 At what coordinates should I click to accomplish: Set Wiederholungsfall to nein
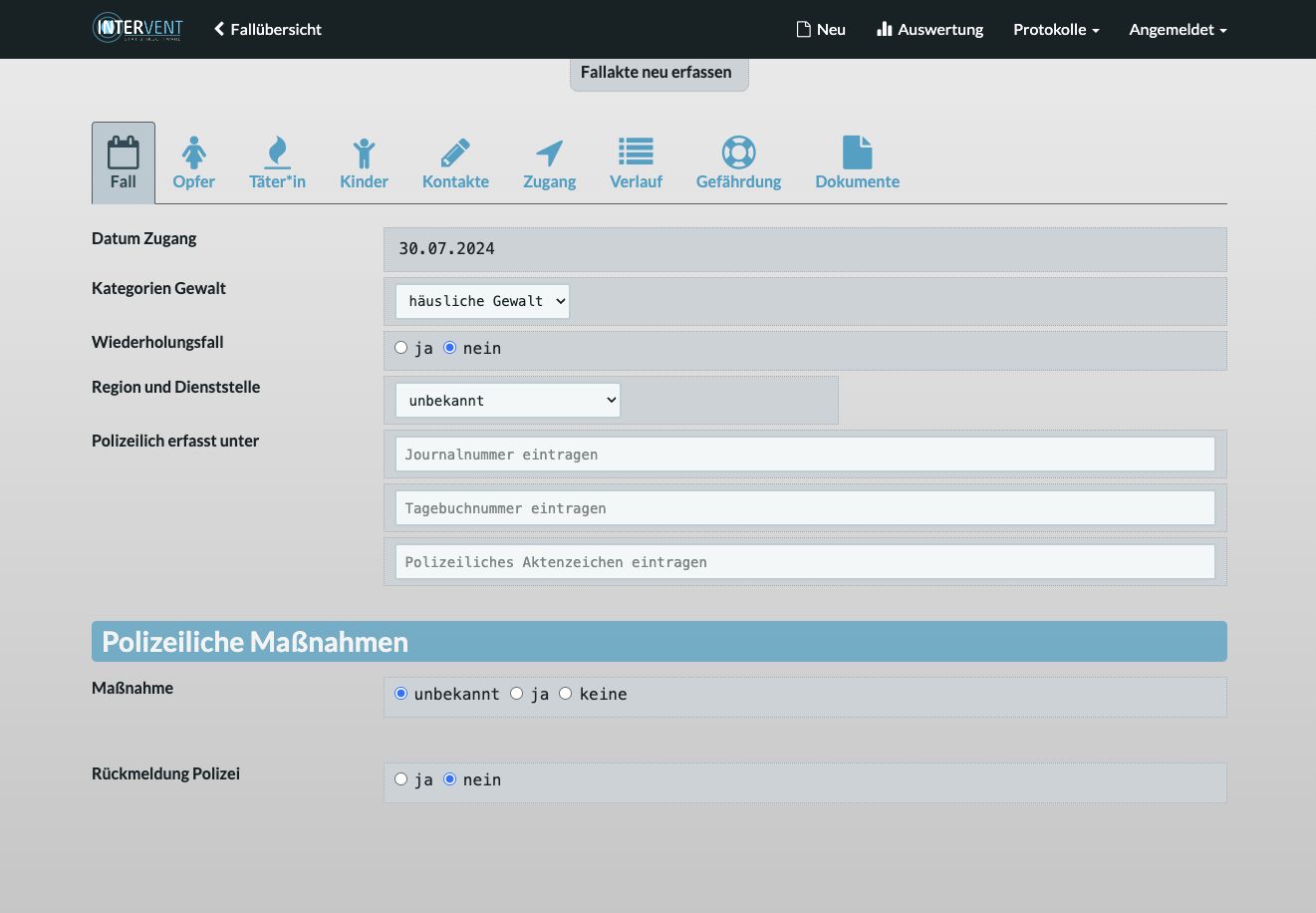(x=450, y=348)
